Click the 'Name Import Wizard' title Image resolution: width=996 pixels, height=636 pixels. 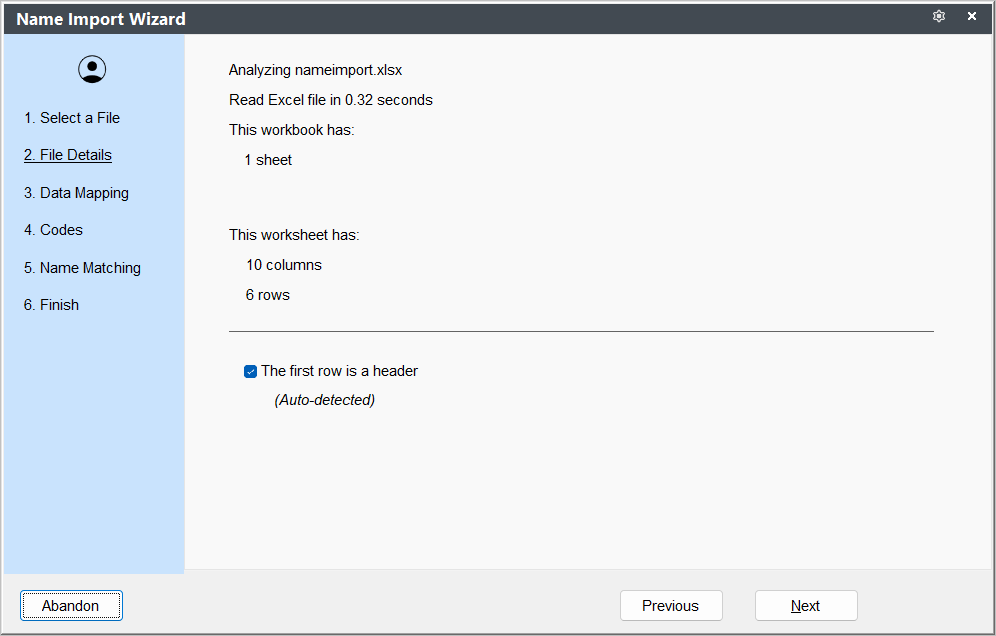[101, 19]
